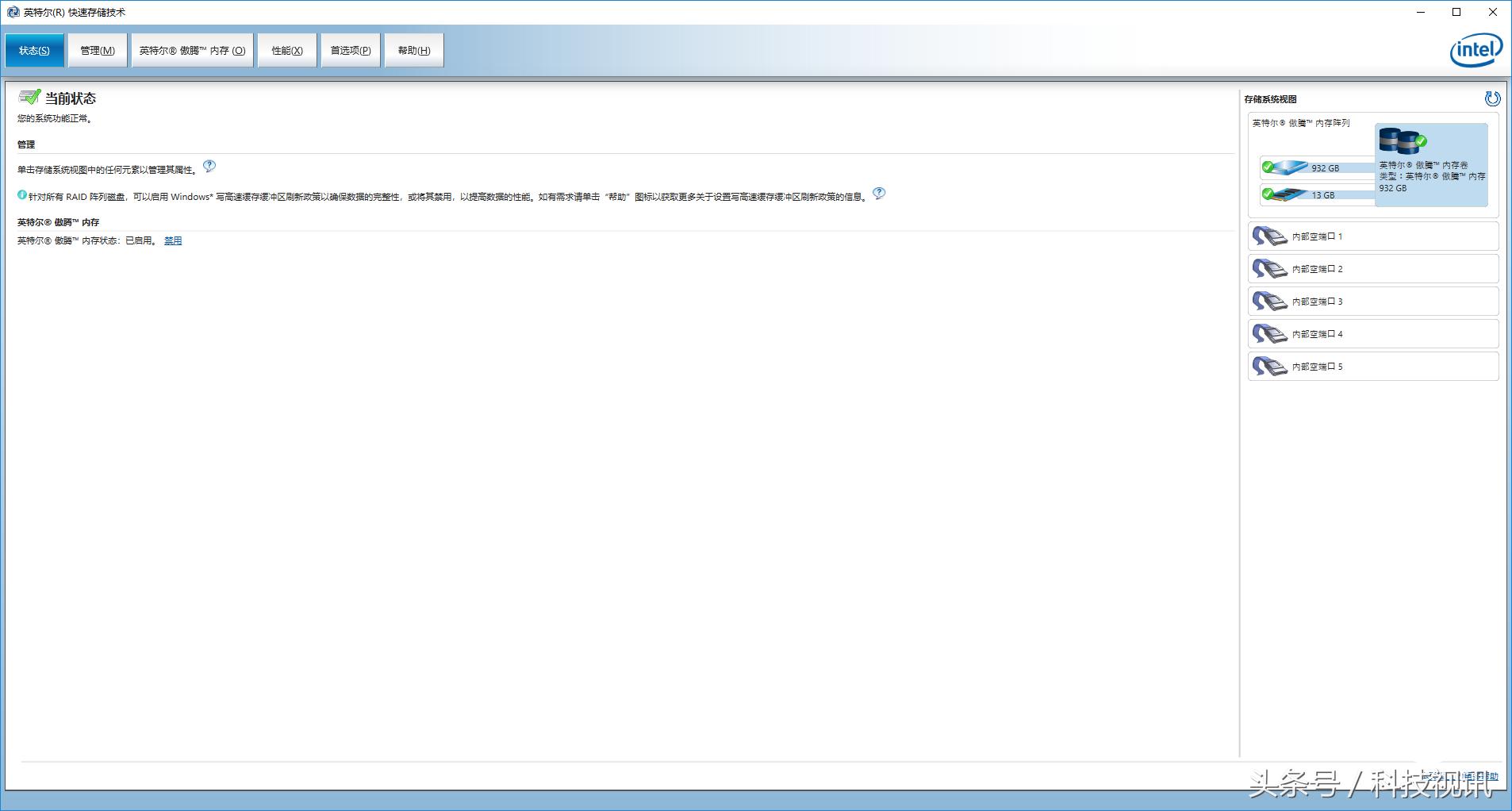
Task: Switch to the 状态(S) tab
Action: [34, 51]
